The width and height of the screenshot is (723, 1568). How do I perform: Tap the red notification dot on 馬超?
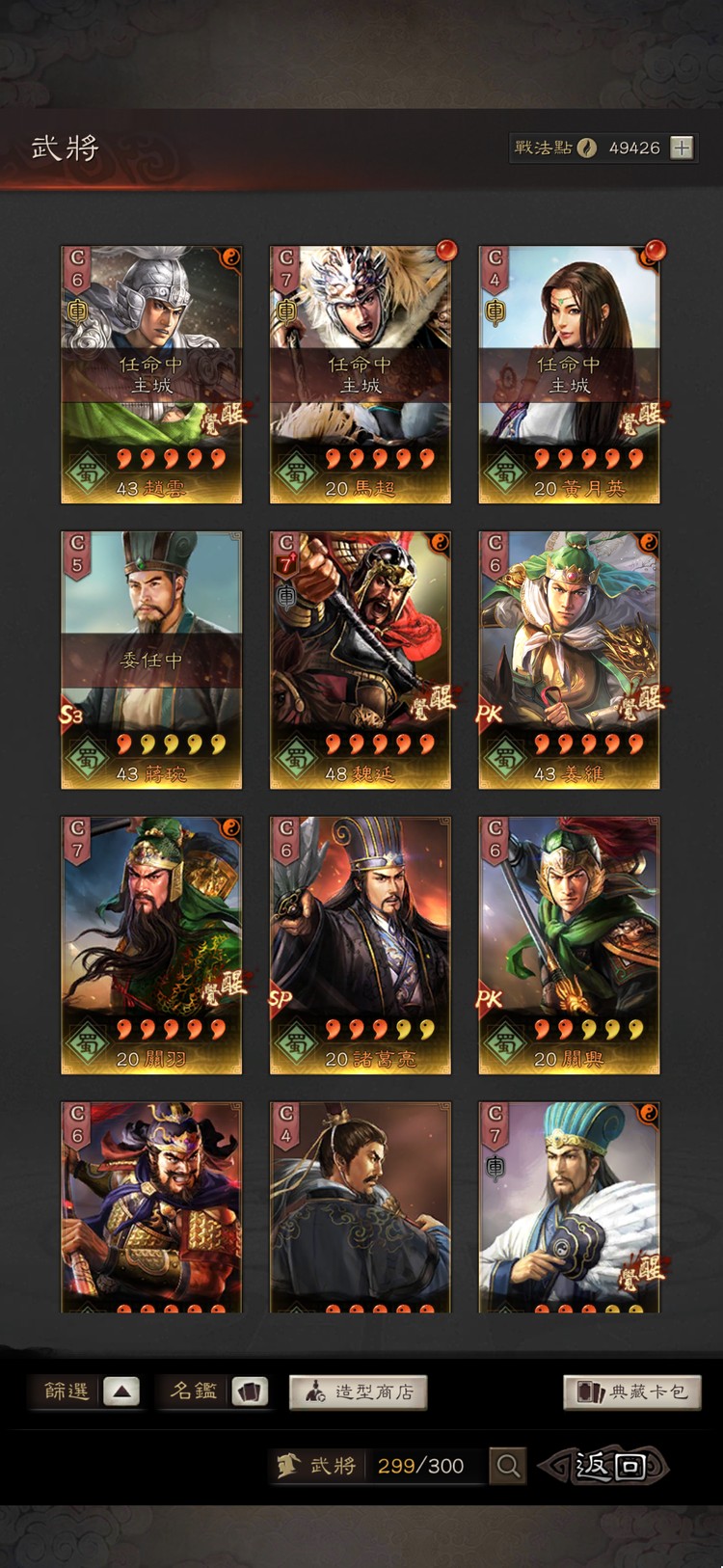[446, 251]
